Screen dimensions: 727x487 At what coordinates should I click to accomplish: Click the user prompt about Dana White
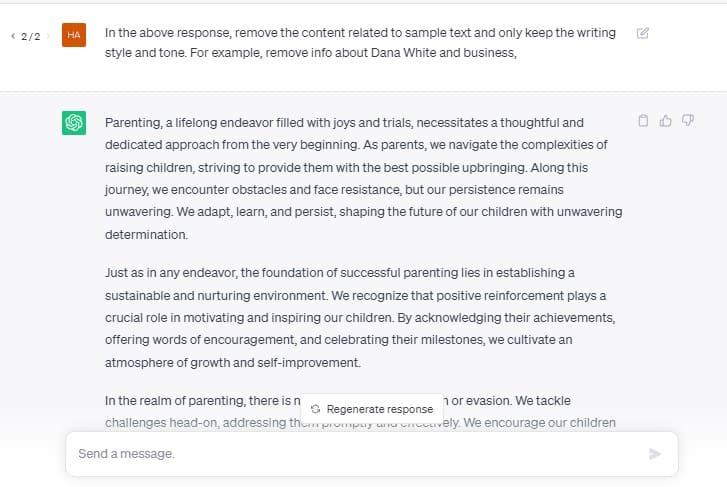click(360, 43)
